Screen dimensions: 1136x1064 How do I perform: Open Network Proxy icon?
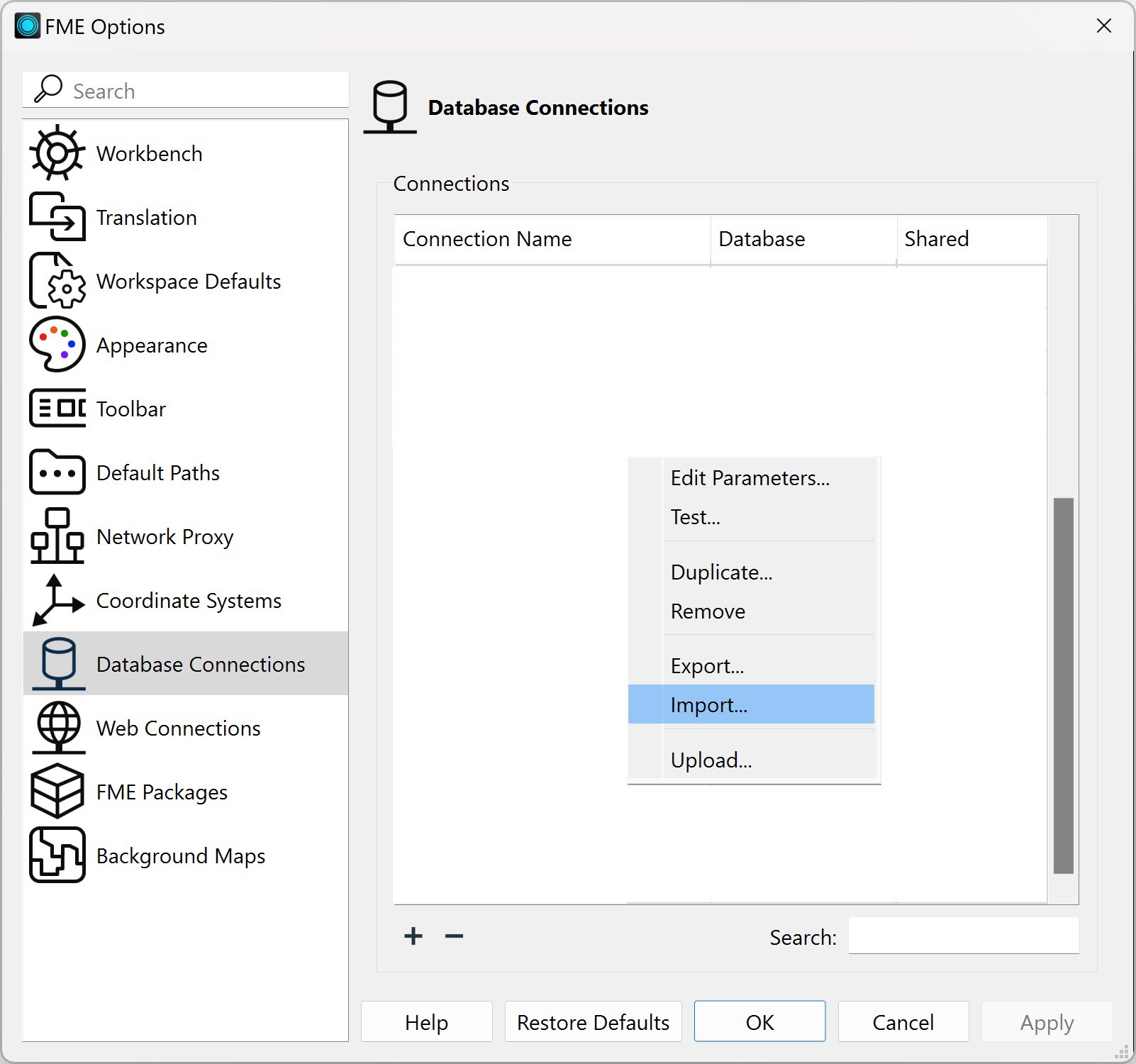pos(57,536)
